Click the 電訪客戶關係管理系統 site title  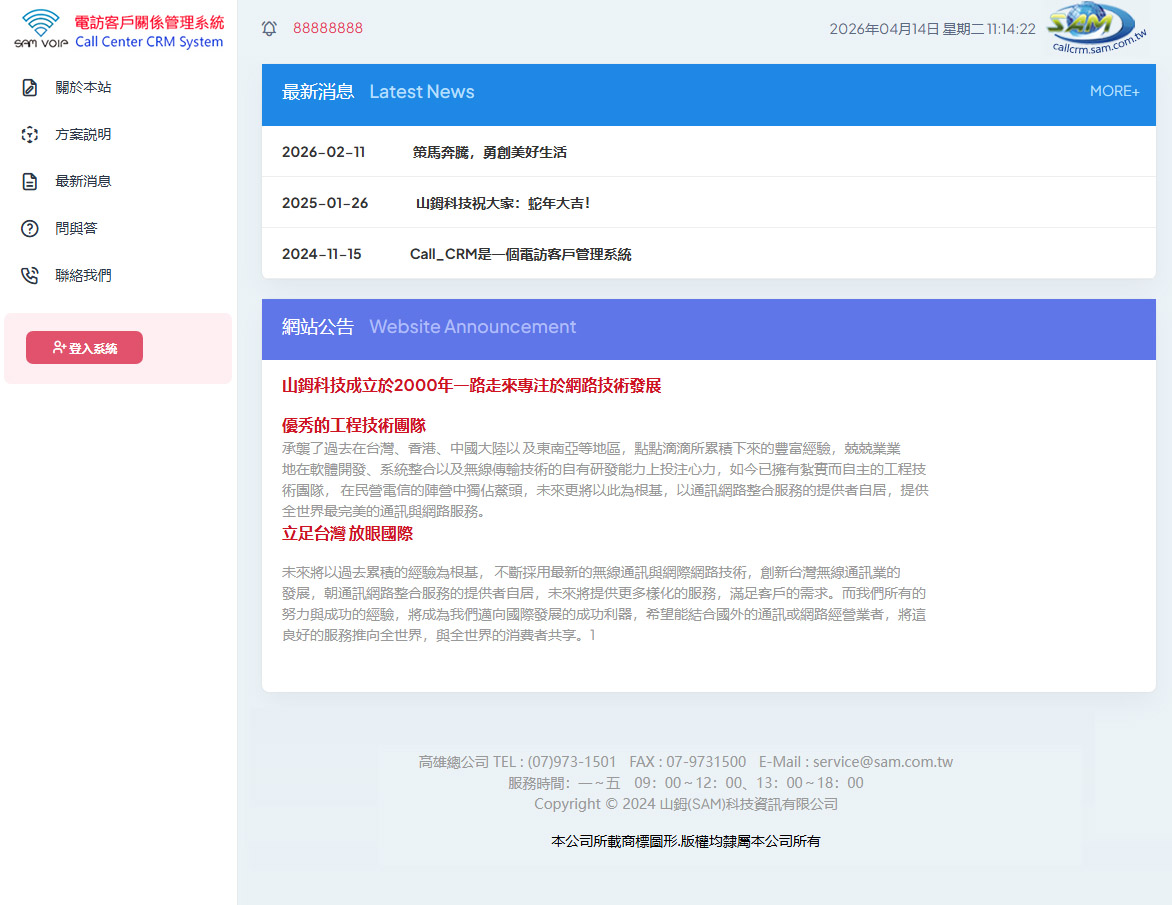pyautogui.click(x=149, y=22)
